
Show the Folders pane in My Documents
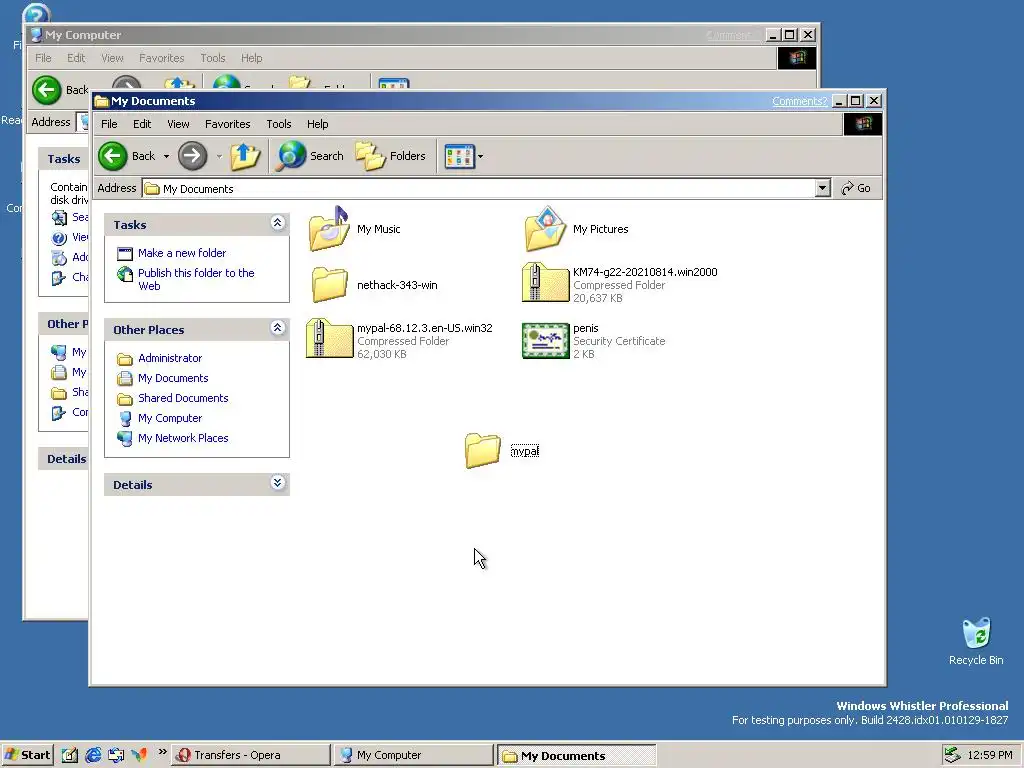coord(391,156)
